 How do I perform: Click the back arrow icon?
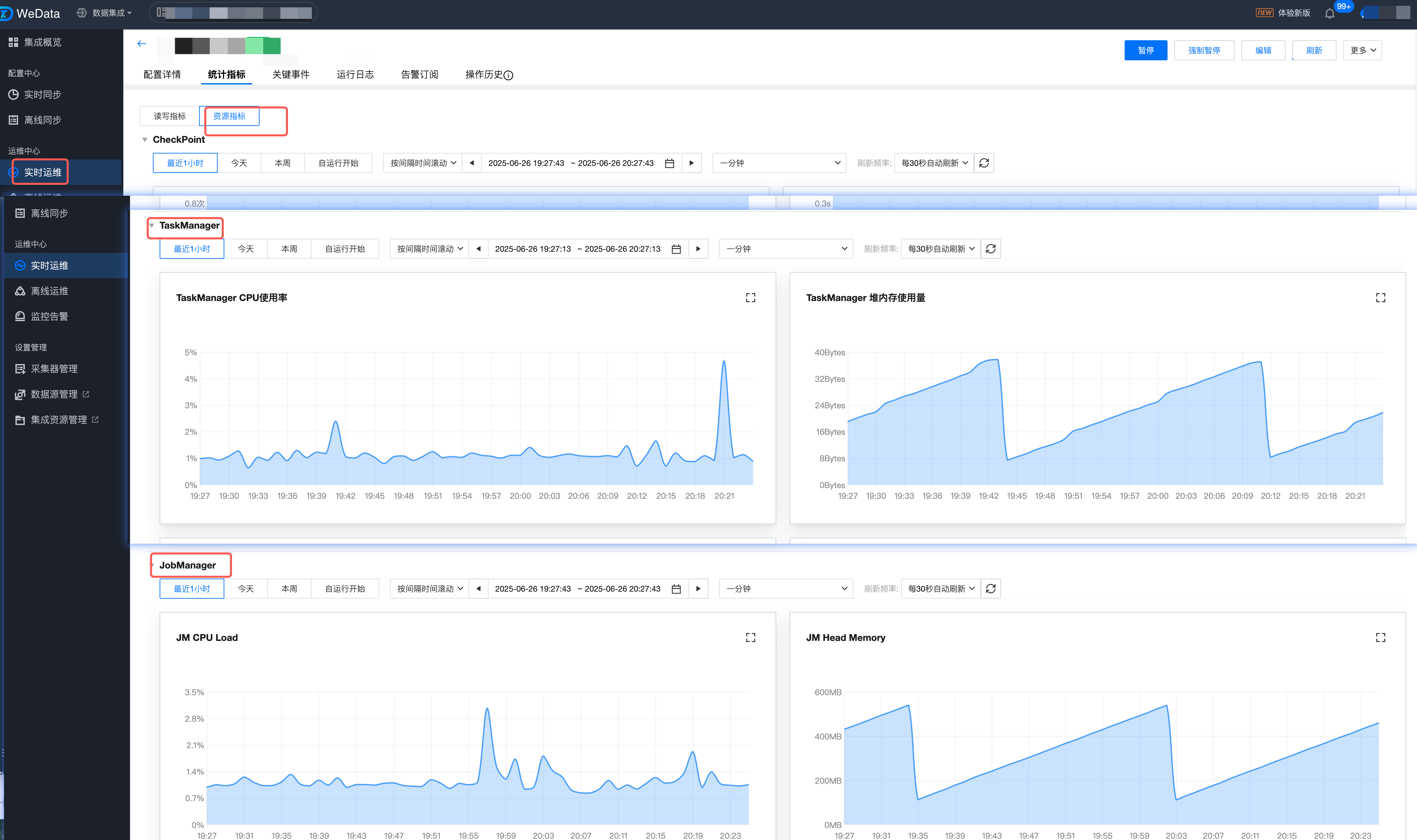141,44
